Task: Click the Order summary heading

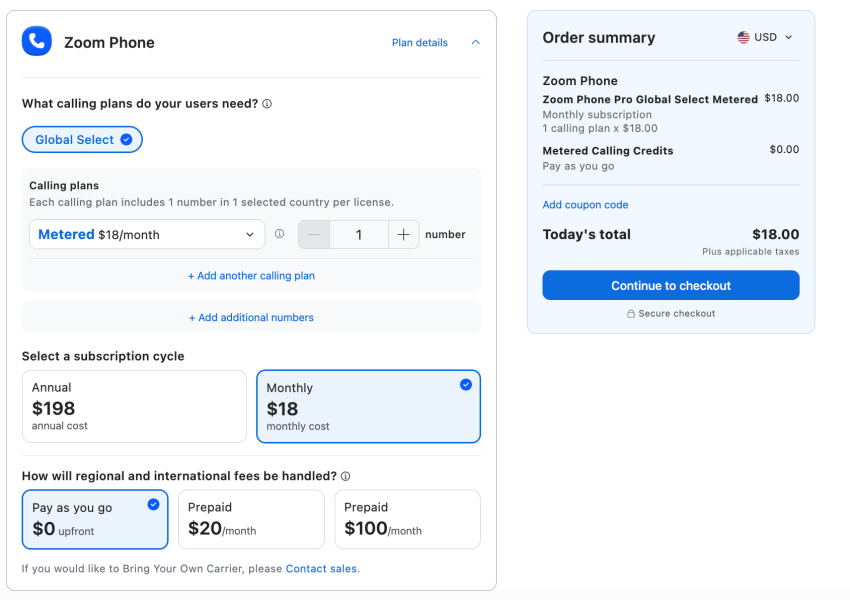Action: pos(598,37)
